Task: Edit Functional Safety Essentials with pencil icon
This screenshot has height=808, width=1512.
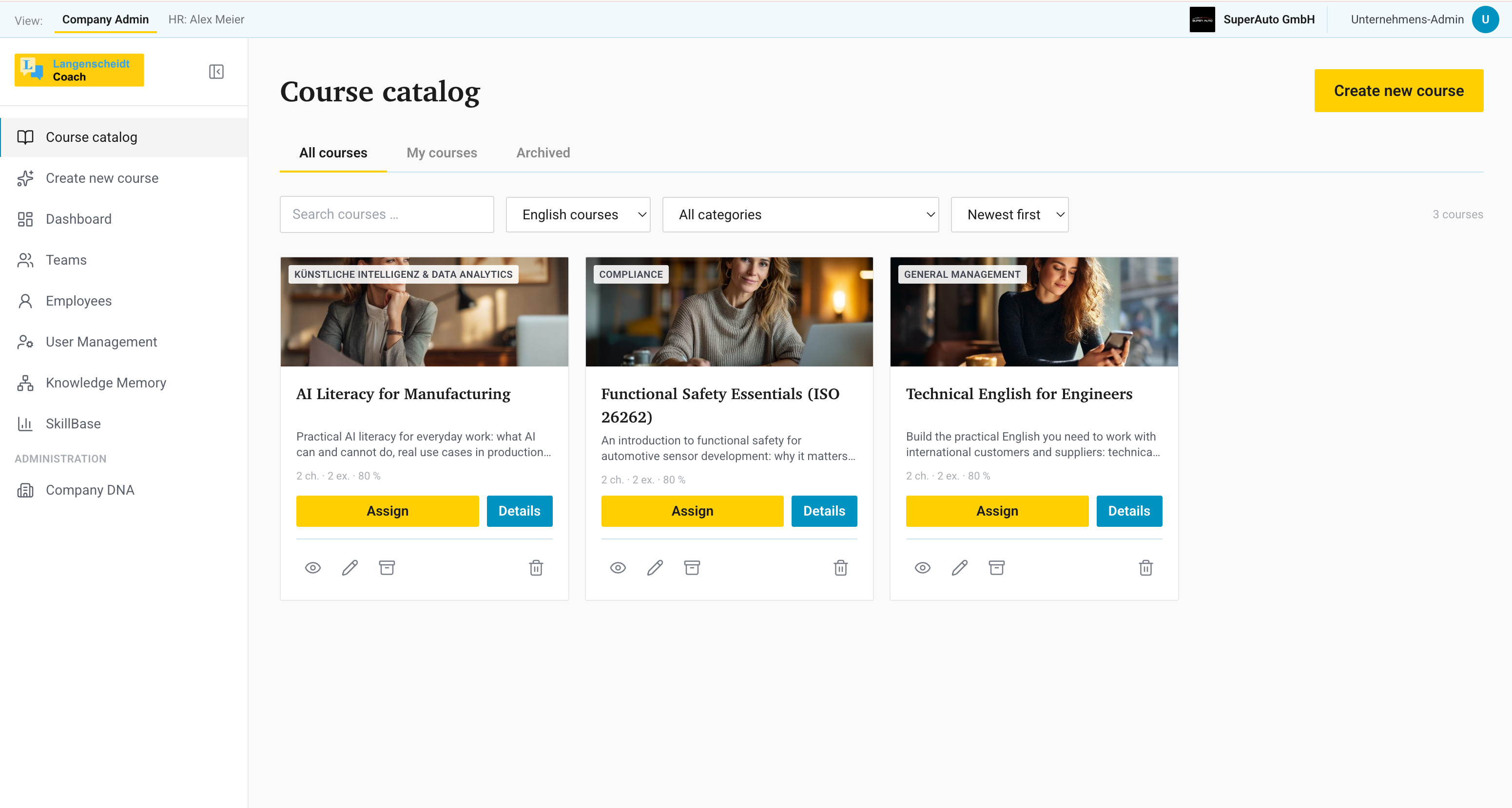Action: (x=655, y=567)
